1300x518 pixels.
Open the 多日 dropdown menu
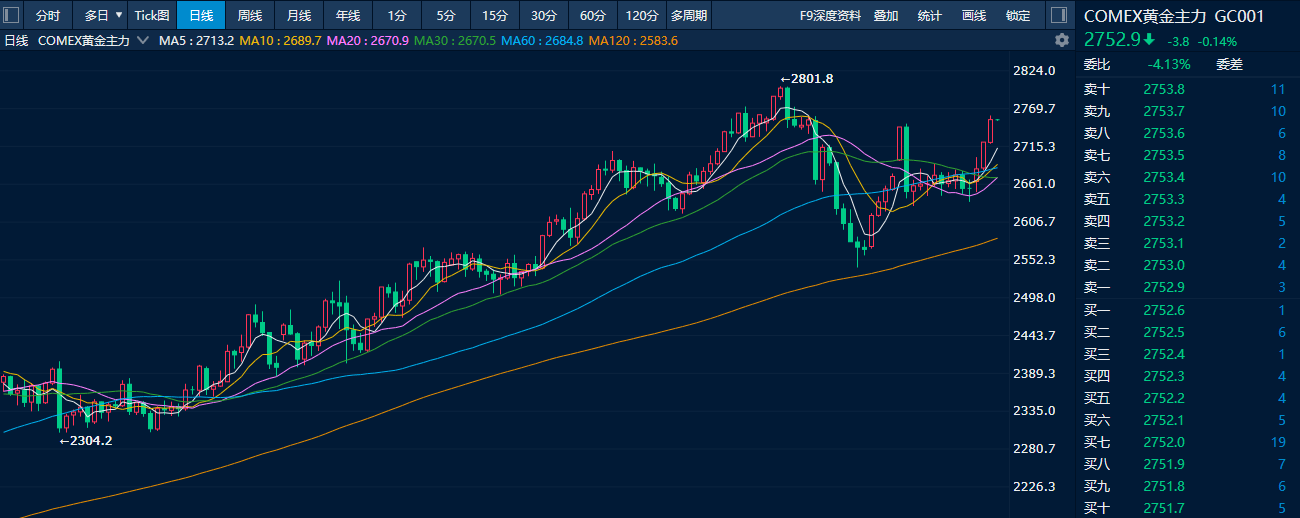click(x=103, y=15)
